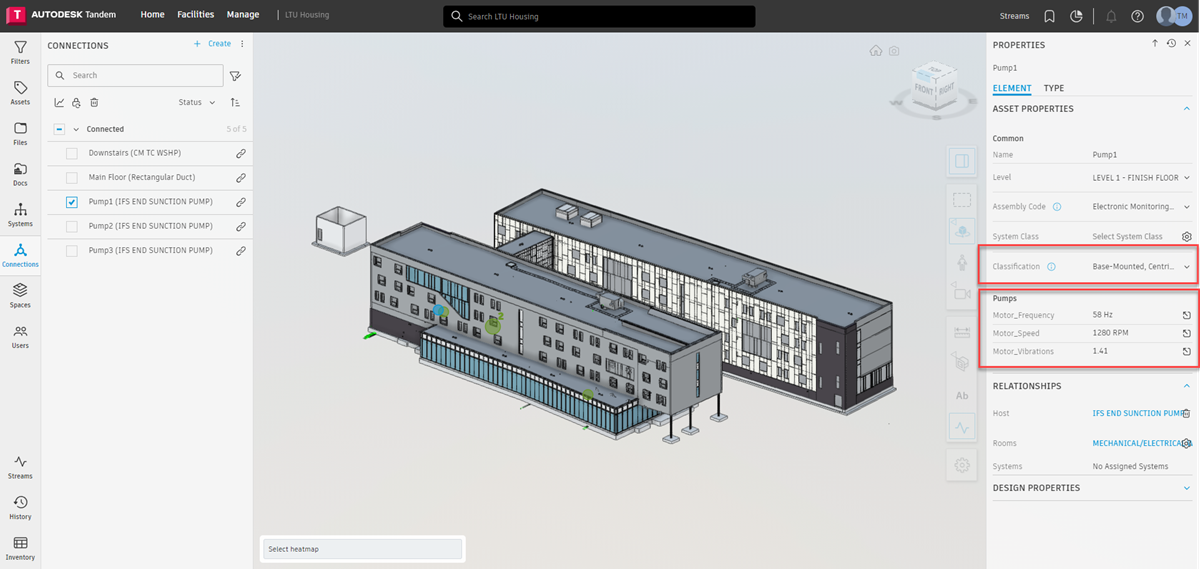Open the Assembly Code dropdown

coord(1142,207)
